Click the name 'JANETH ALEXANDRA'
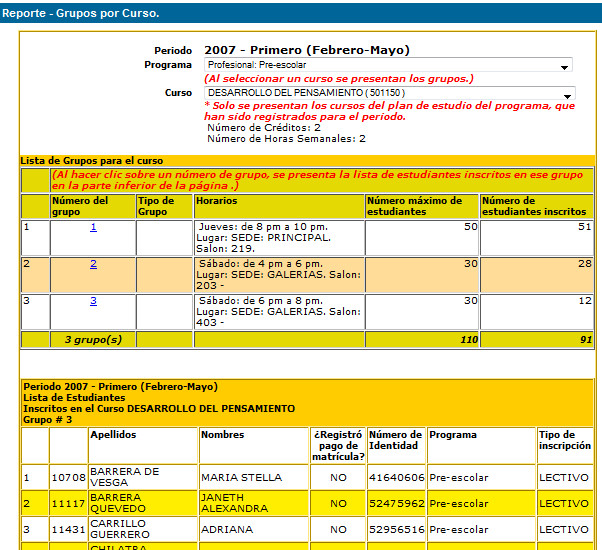Viewport: 602px width, 550px height. [235, 503]
